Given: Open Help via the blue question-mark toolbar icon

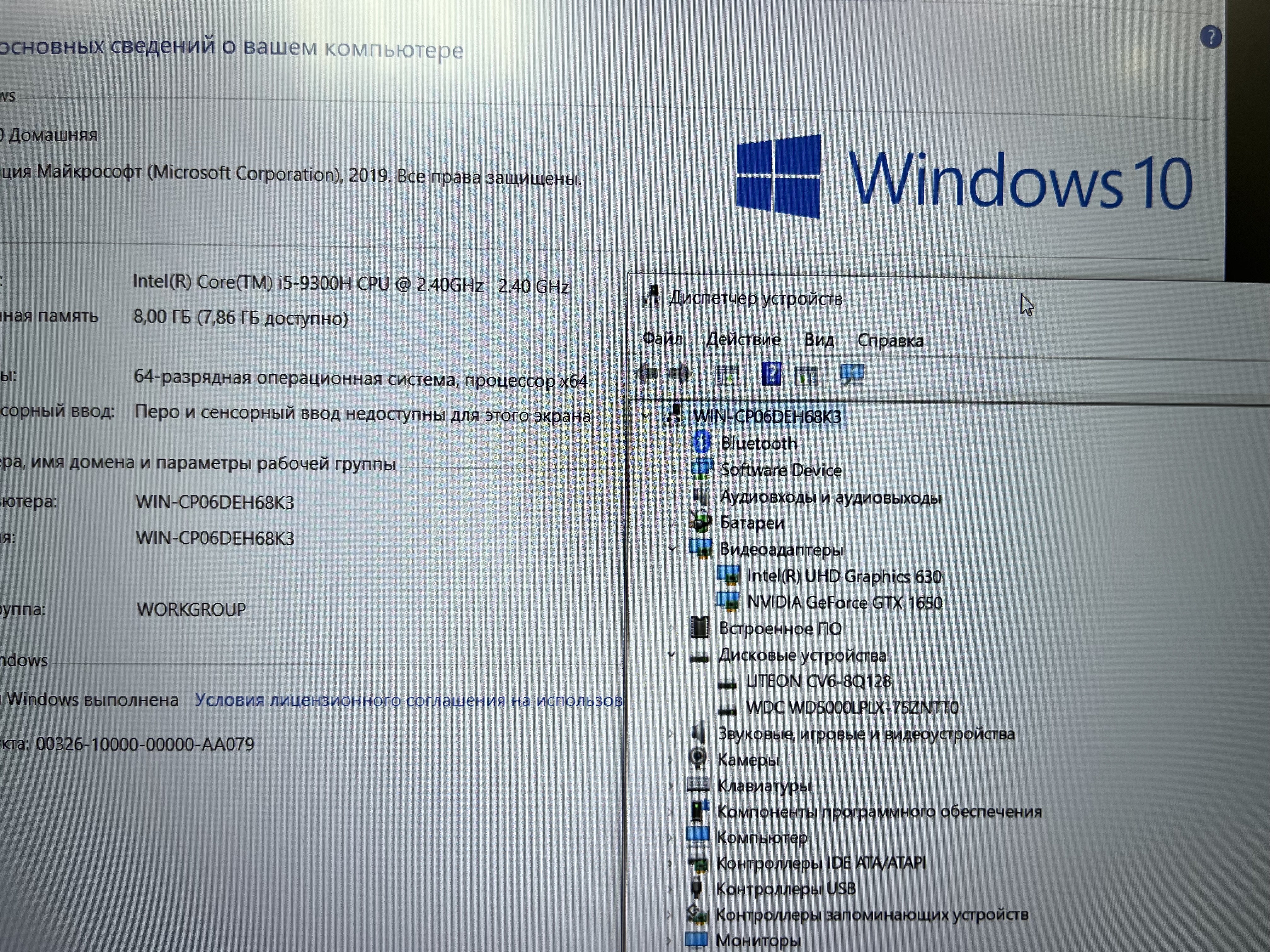Looking at the screenshot, I should click(x=771, y=374).
